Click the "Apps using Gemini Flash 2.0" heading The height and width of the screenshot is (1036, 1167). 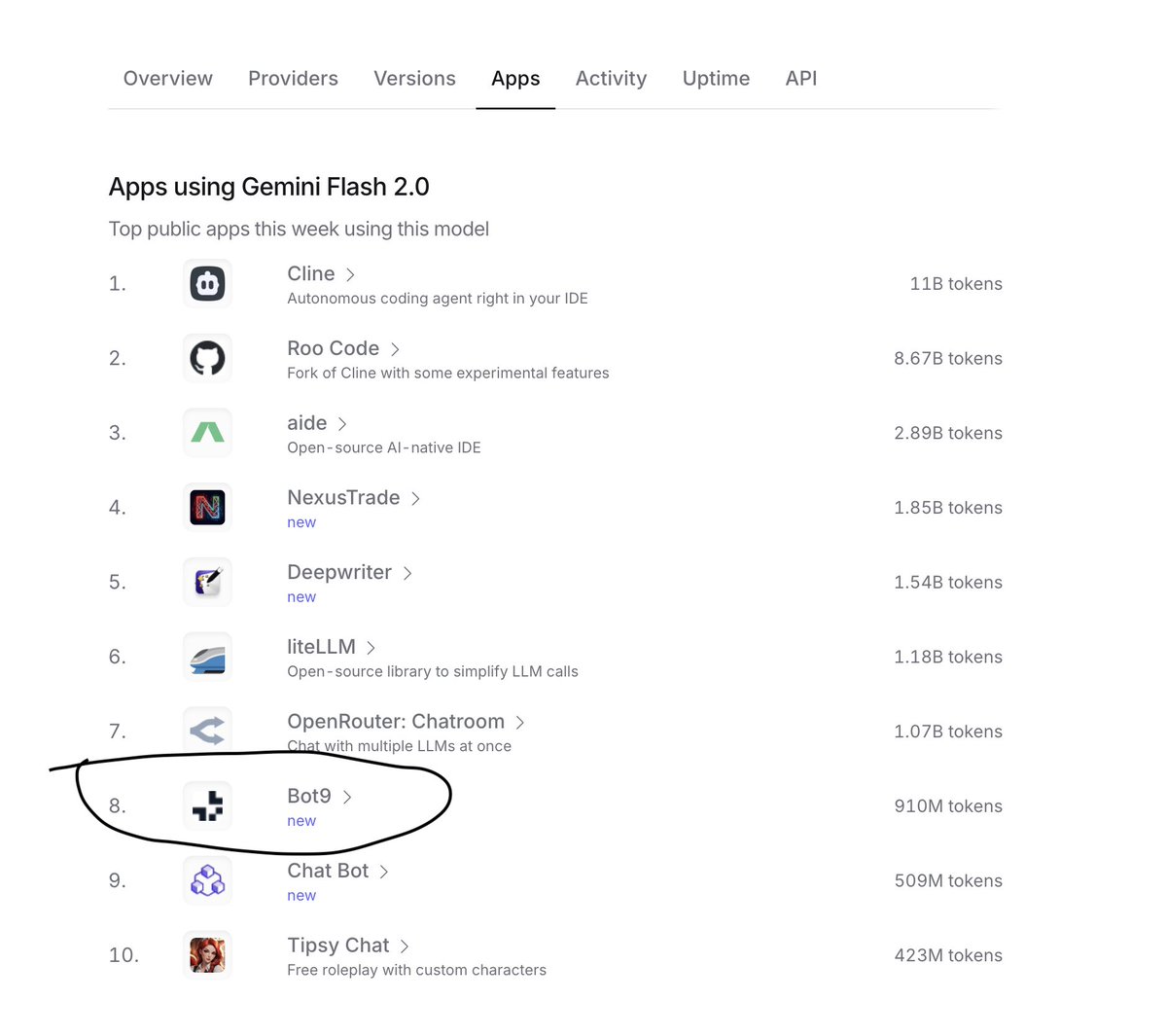pos(269,187)
